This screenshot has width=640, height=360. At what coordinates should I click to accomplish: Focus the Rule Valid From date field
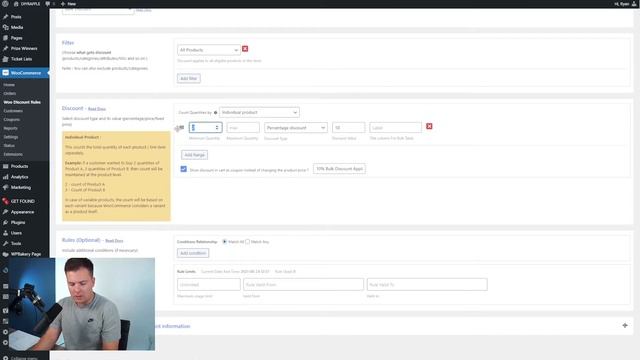303,284
